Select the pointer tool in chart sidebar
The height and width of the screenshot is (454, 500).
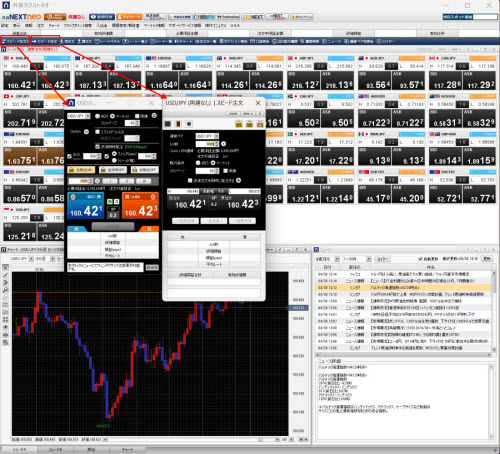click(x=5, y=268)
